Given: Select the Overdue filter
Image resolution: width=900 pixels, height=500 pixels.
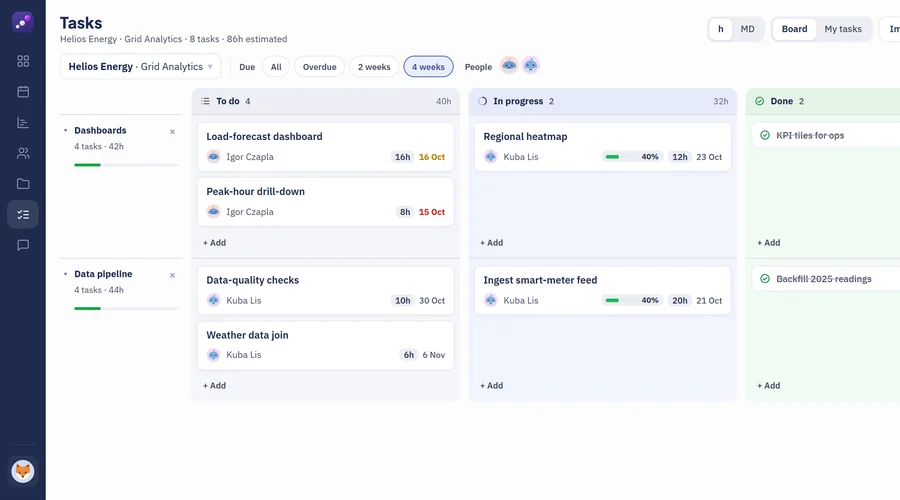Looking at the screenshot, I should click(x=320, y=67).
